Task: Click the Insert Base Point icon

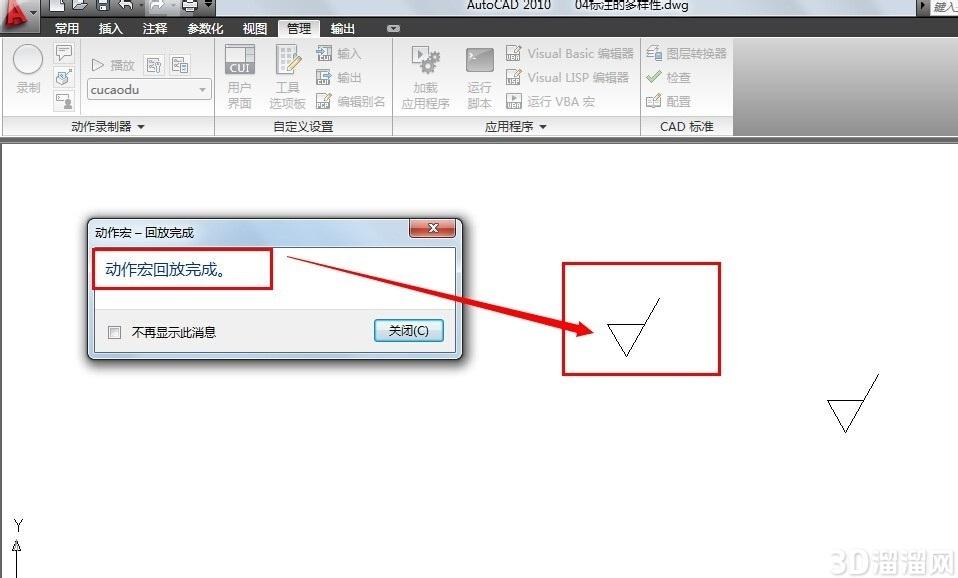Action: (x=64, y=77)
